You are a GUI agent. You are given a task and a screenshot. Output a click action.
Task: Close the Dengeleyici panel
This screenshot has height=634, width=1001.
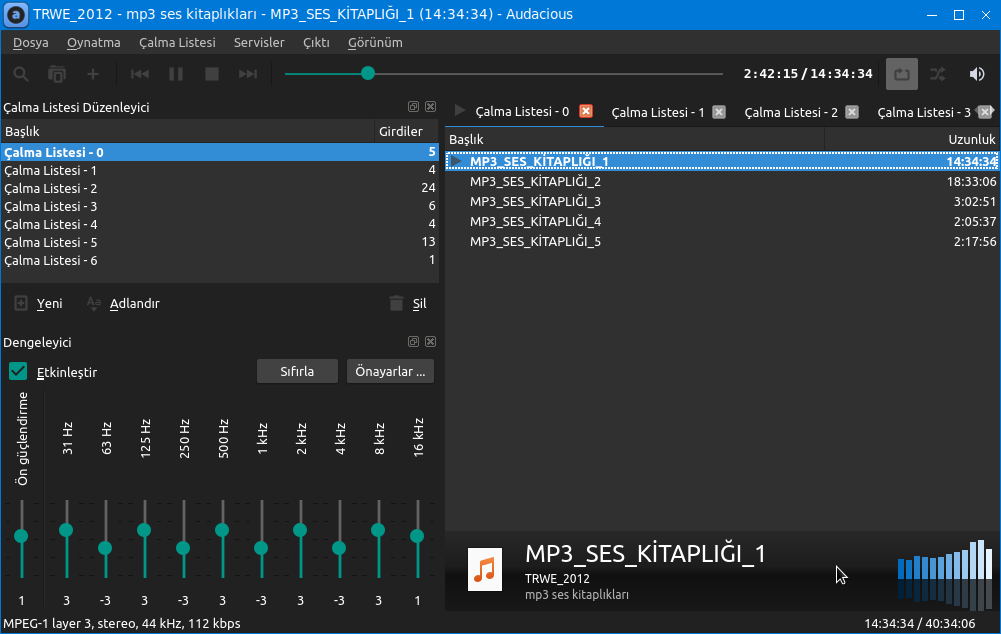pos(430,342)
